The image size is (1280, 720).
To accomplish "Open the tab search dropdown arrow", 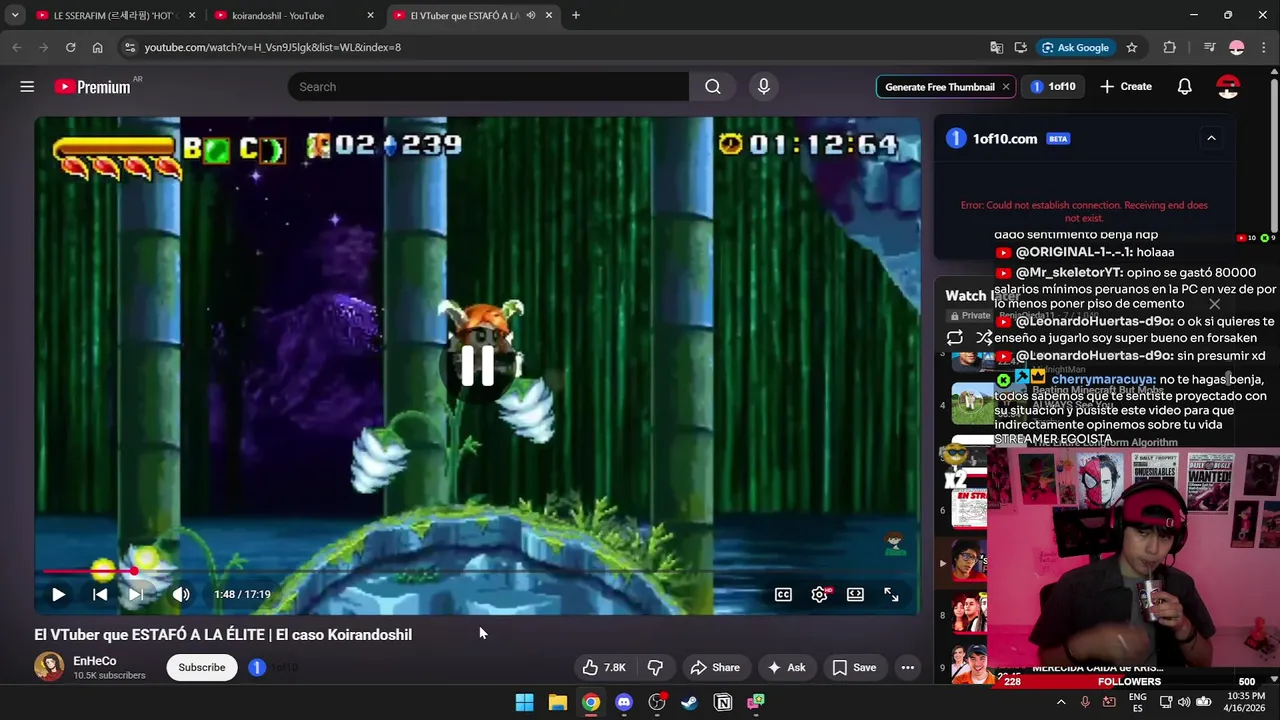I will coord(15,15).
